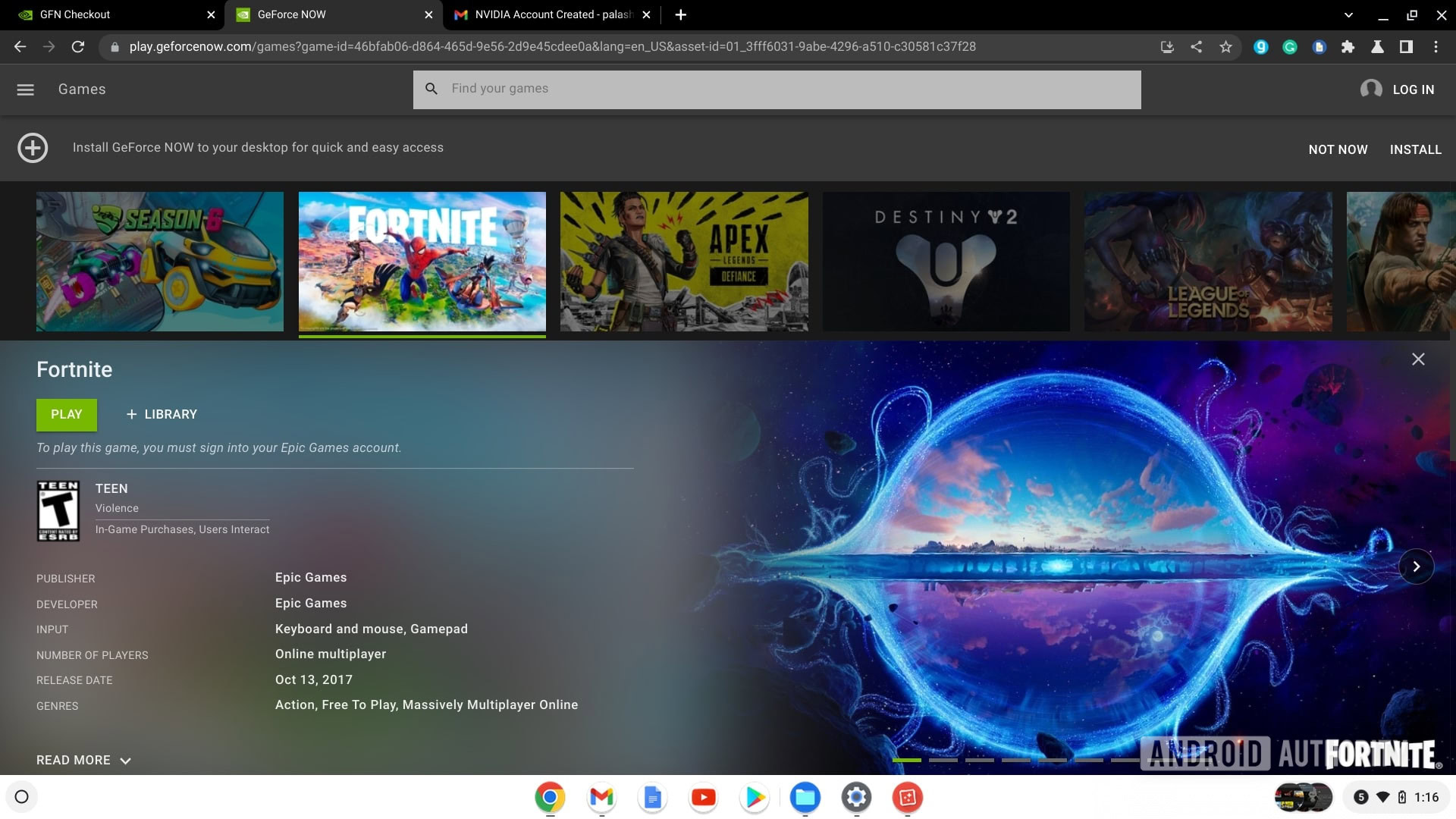
Task: Select the Apex Legends game thumbnail
Action: click(x=684, y=261)
